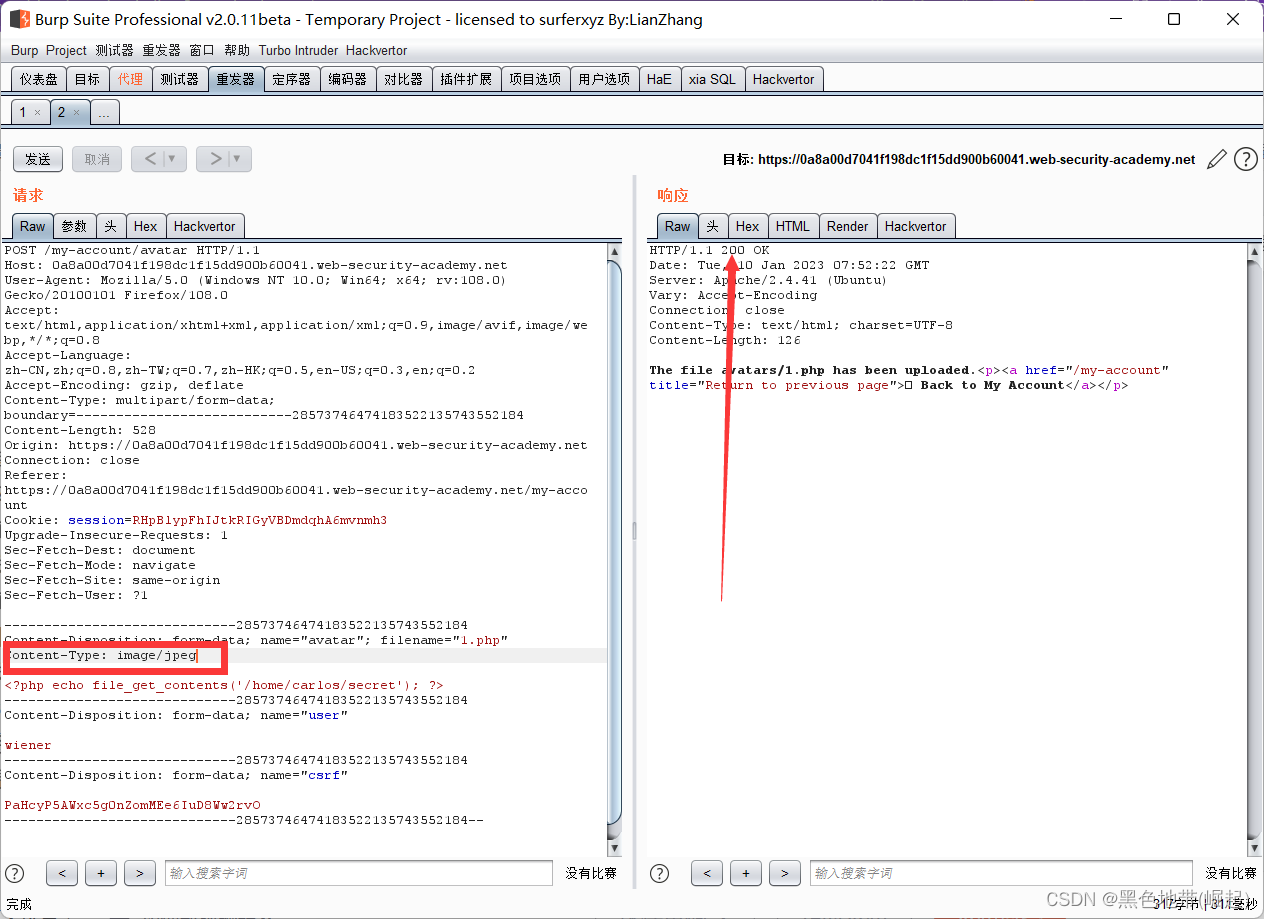
Task: Click the Burp Suite logo icon
Action: [x=19, y=19]
